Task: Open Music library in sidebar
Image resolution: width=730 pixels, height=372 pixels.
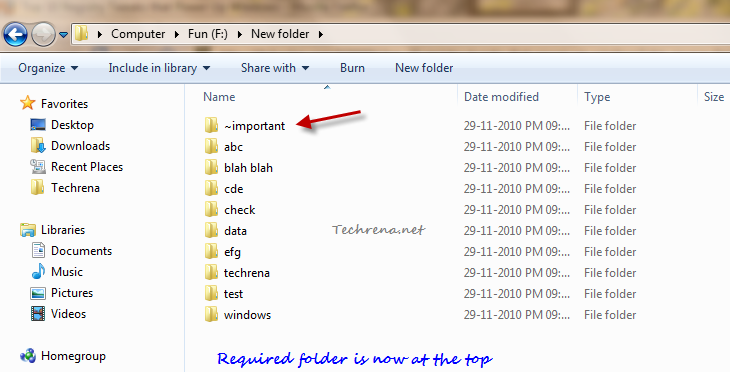Action: click(67, 272)
